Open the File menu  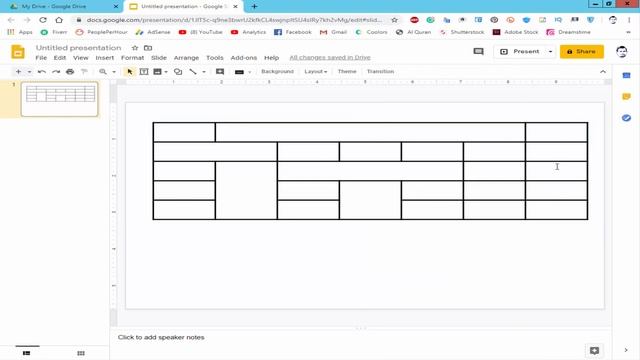click(41, 58)
